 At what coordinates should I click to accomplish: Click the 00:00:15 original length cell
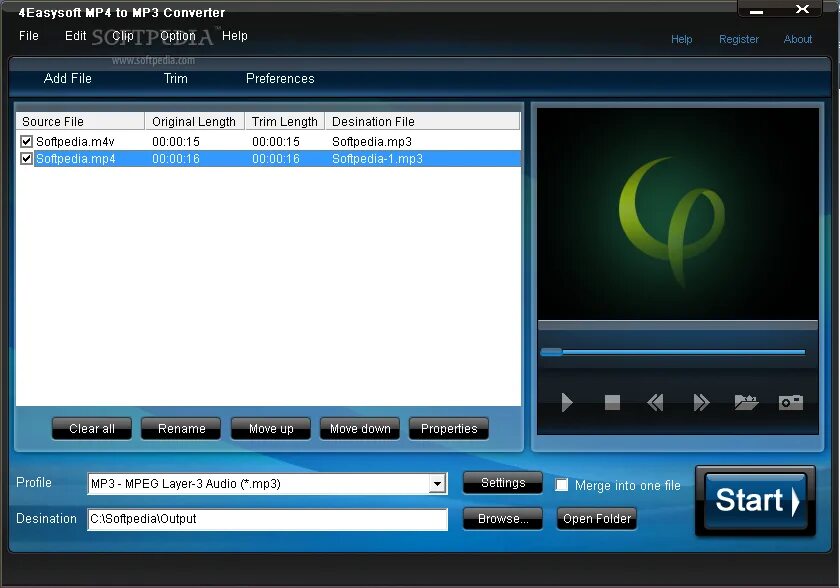tap(176, 141)
